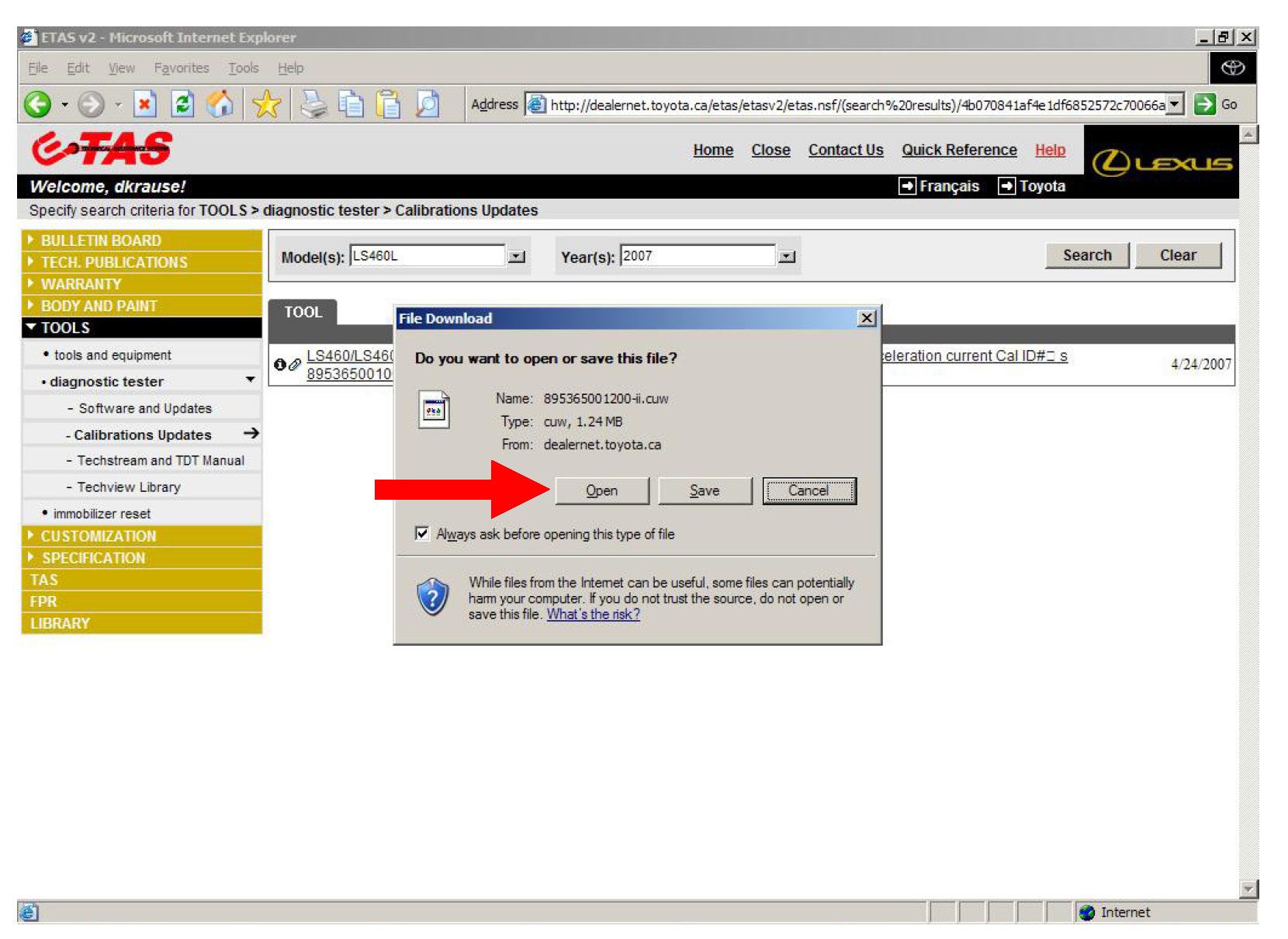This screenshot has width=1288, height=939.
Task: Open the Home page icon in toolbar
Action: (x=220, y=104)
